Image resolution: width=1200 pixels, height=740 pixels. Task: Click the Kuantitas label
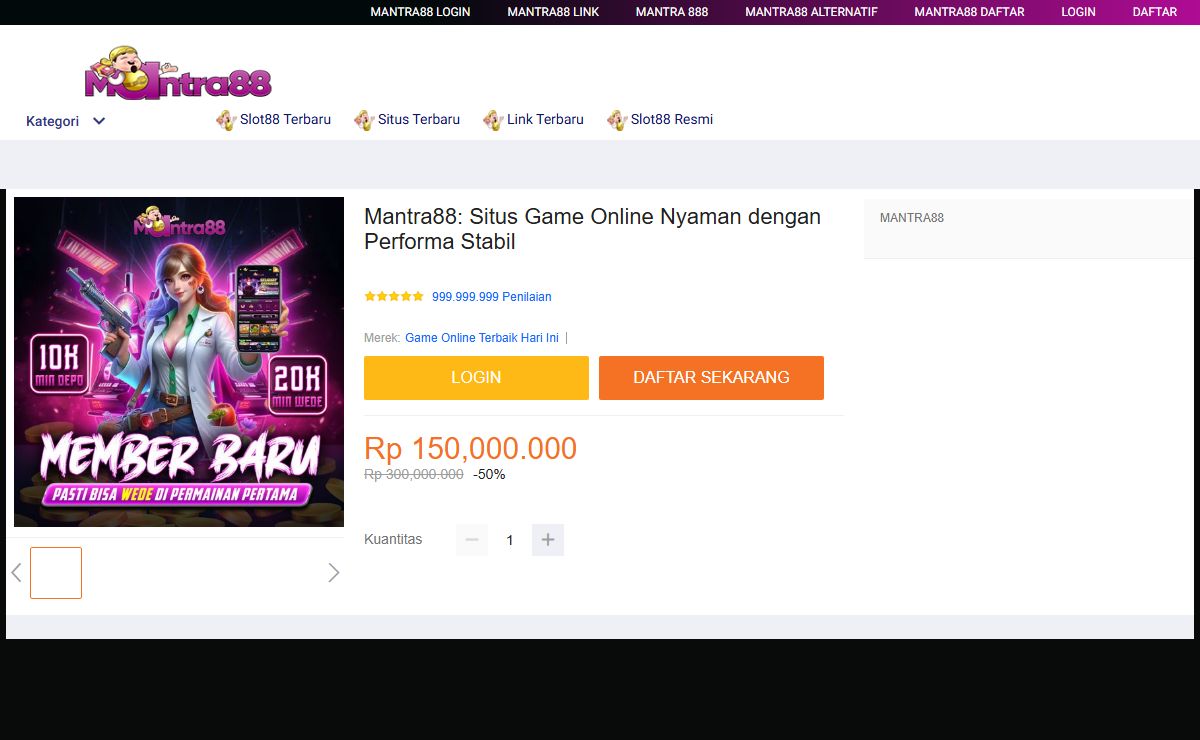(393, 539)
